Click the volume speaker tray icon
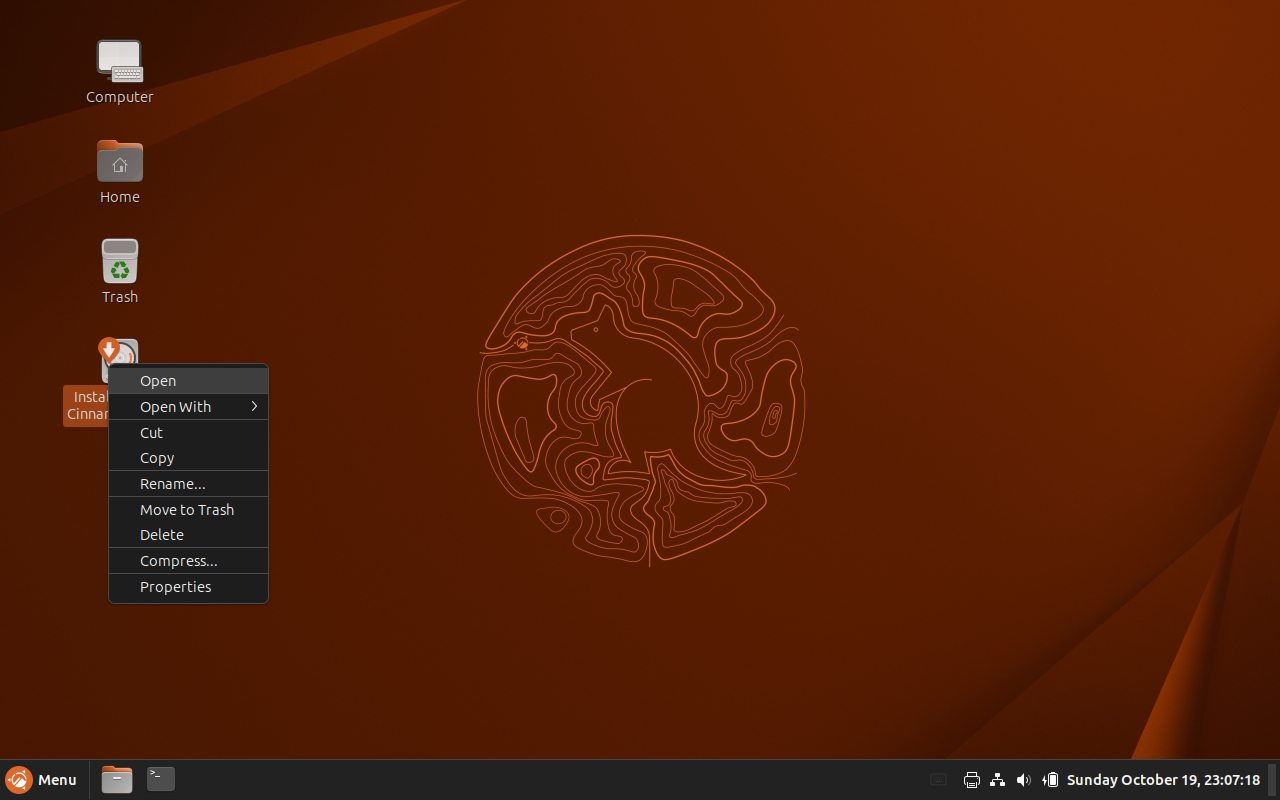The image size is (1280, 800). pos(1023,780)
